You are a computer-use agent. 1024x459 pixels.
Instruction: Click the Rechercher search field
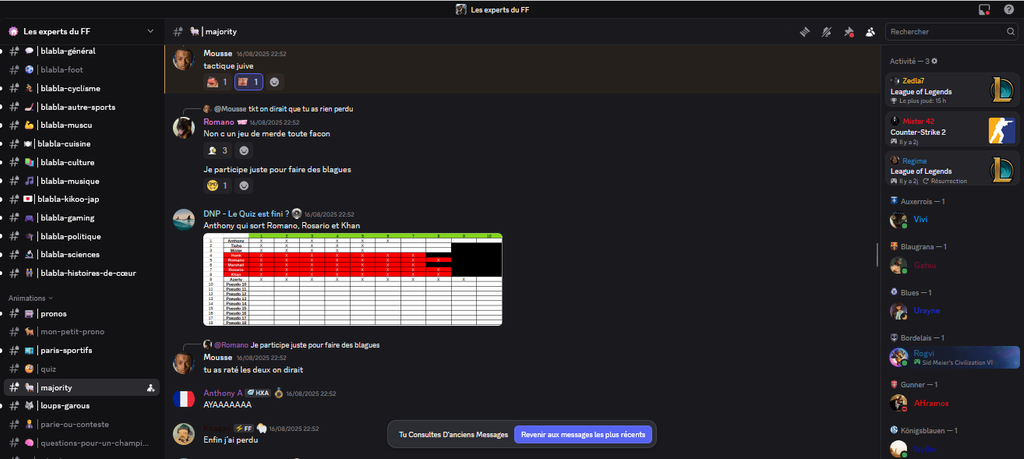946,32
